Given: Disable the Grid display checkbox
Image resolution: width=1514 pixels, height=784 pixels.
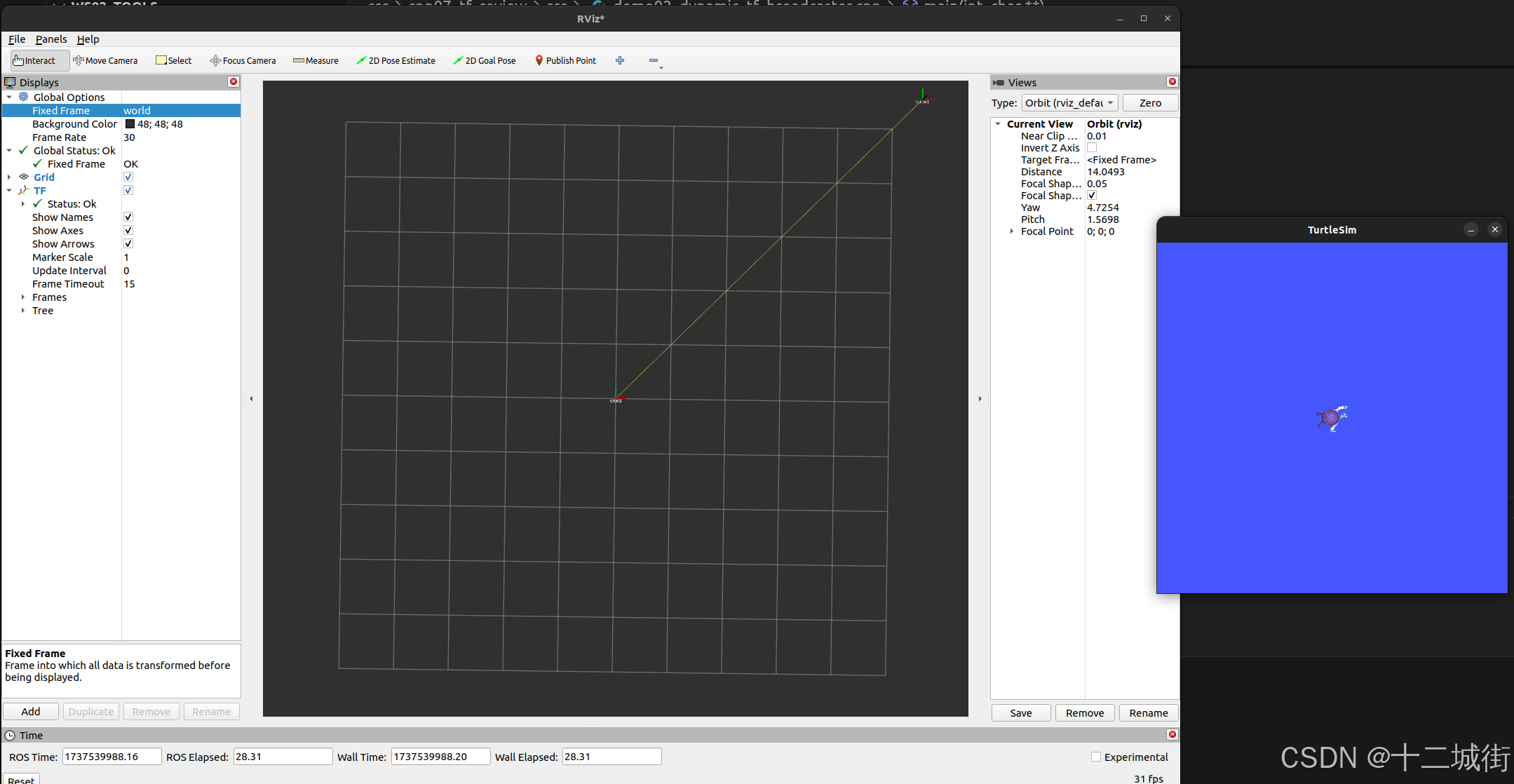Looking at the screenshot, I should [128, 177].
